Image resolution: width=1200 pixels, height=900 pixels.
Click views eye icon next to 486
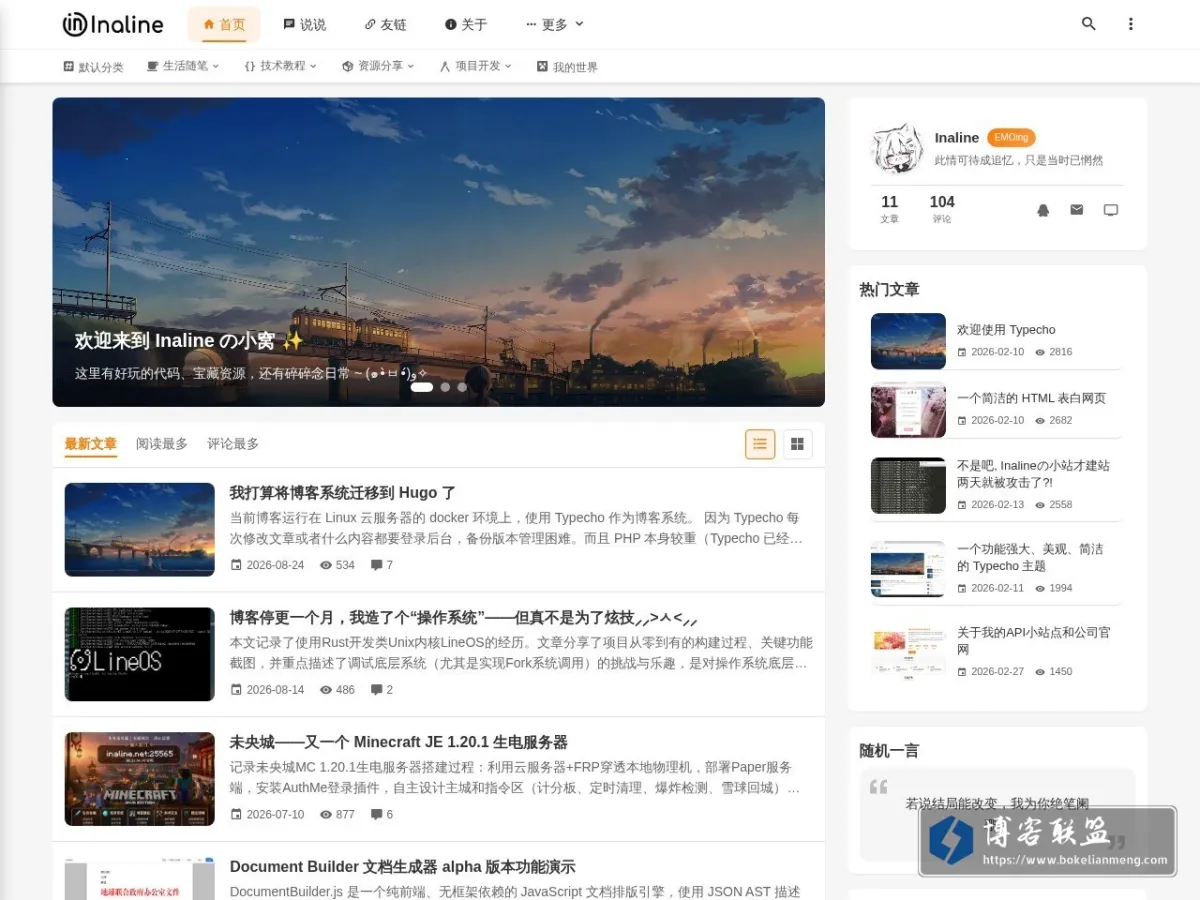tap(325, 690)
